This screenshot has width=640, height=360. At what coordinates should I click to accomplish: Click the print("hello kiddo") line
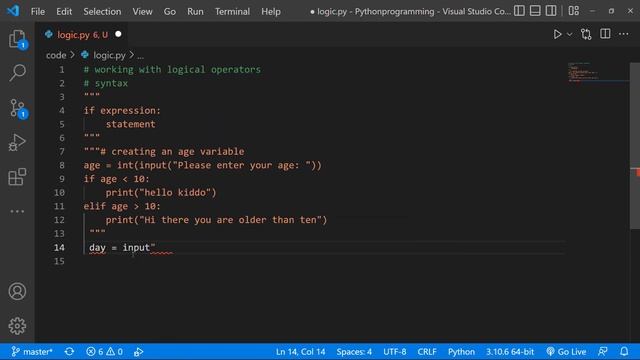click(161, 192)
